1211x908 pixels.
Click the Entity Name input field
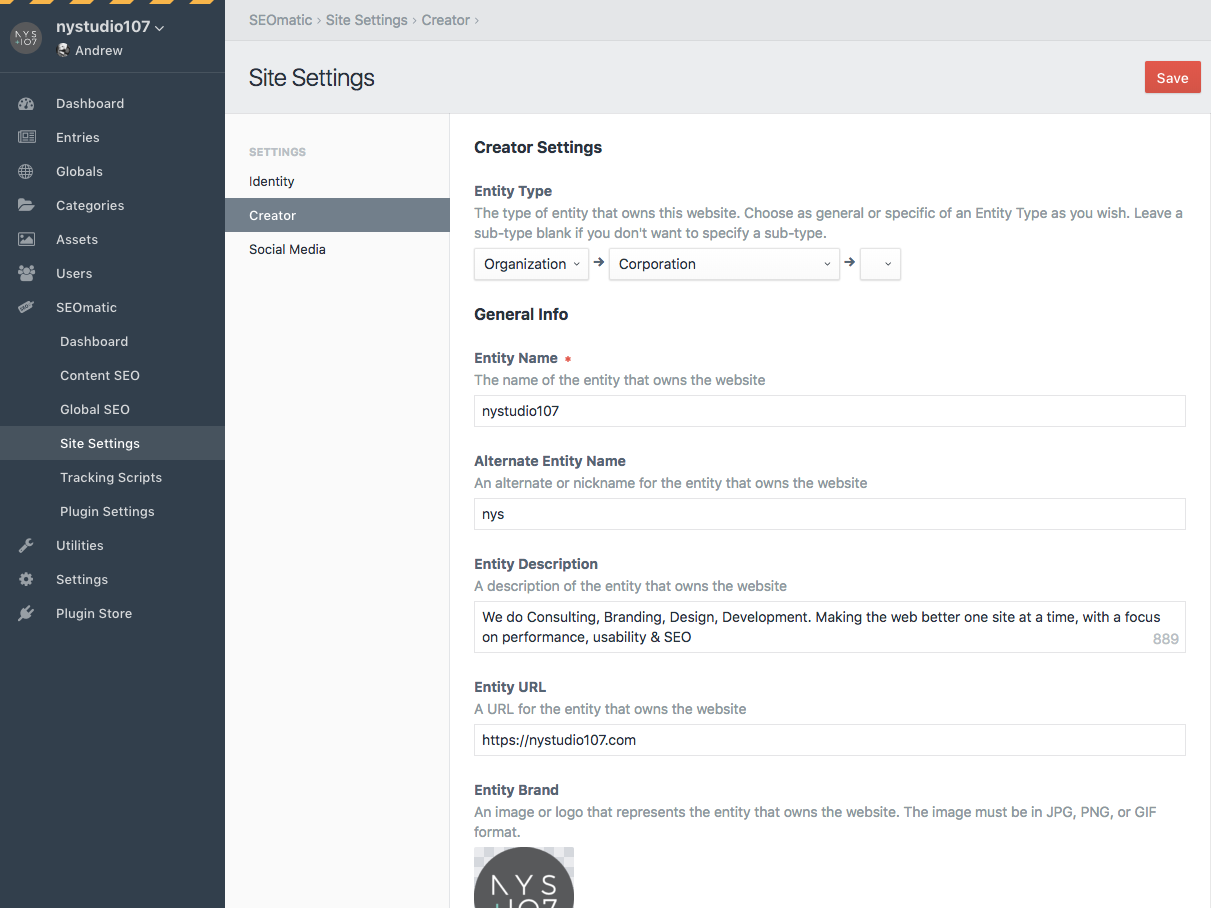(829, 411)
